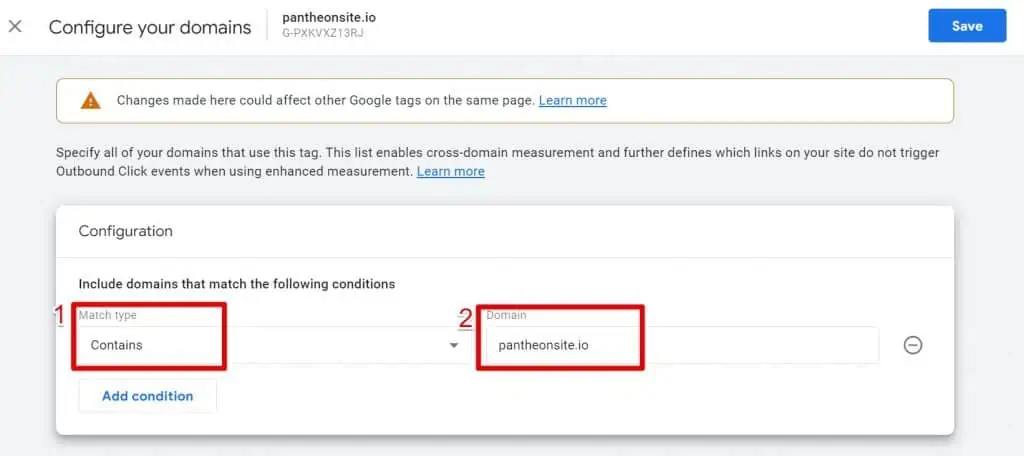This screenshot has height=456, width=1024.
Task: Expand the Match type dropdown arrow
Action: point(454,345)
